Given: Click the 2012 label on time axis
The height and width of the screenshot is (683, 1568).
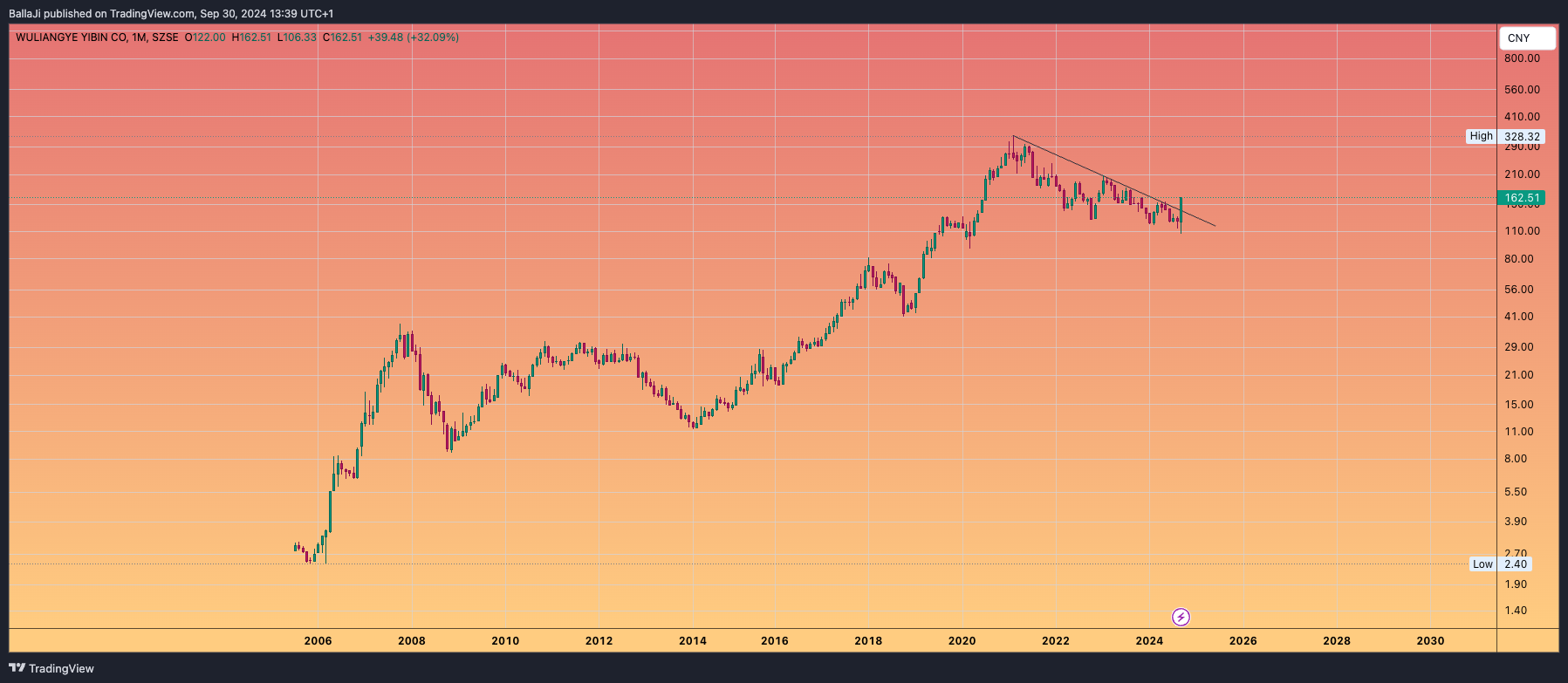Looking at the screenshot, I should [x=599, y=641].
